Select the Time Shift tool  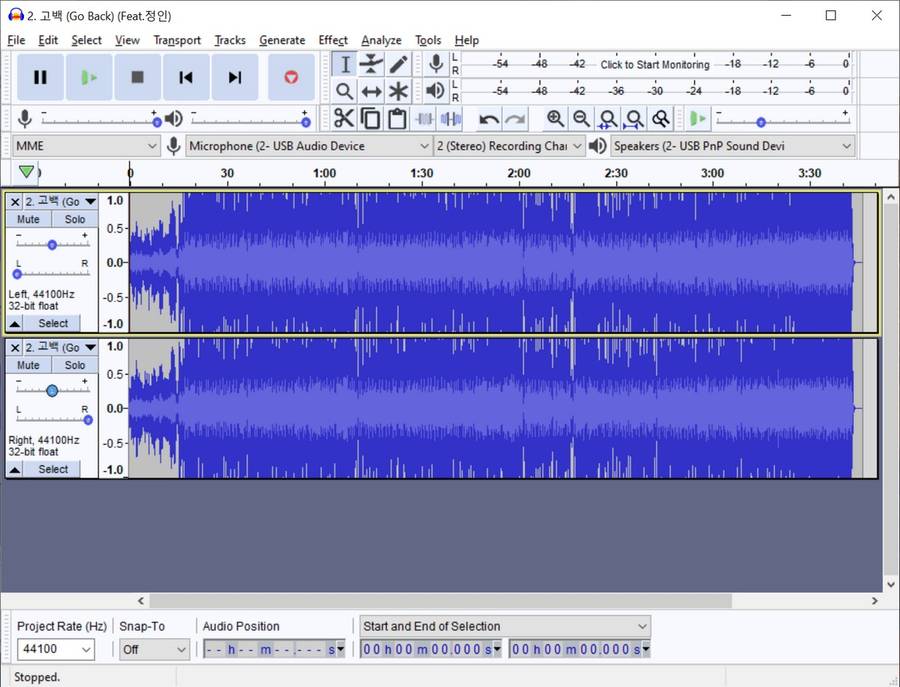371,91
